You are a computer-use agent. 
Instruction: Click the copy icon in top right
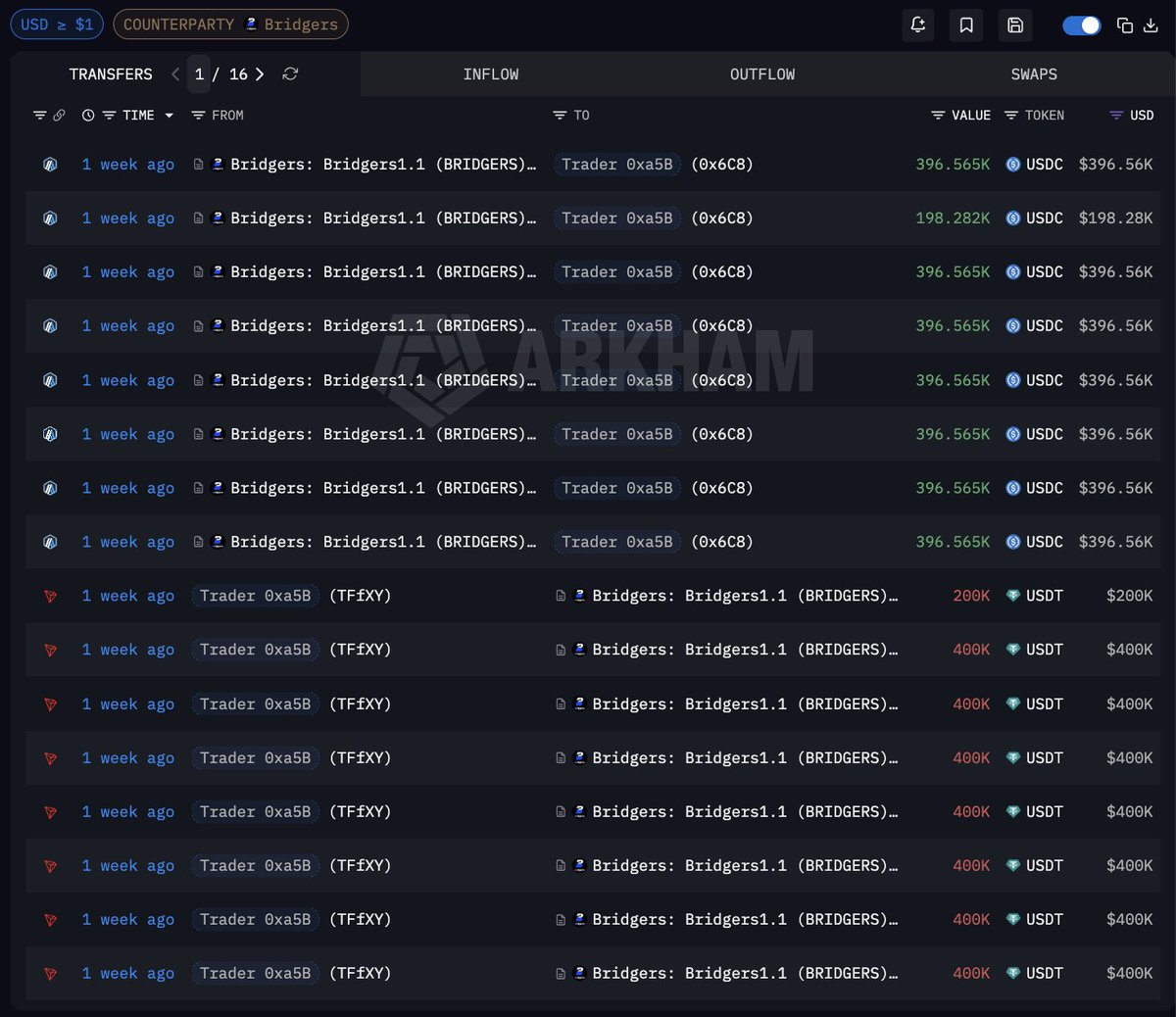point(1125,25)
